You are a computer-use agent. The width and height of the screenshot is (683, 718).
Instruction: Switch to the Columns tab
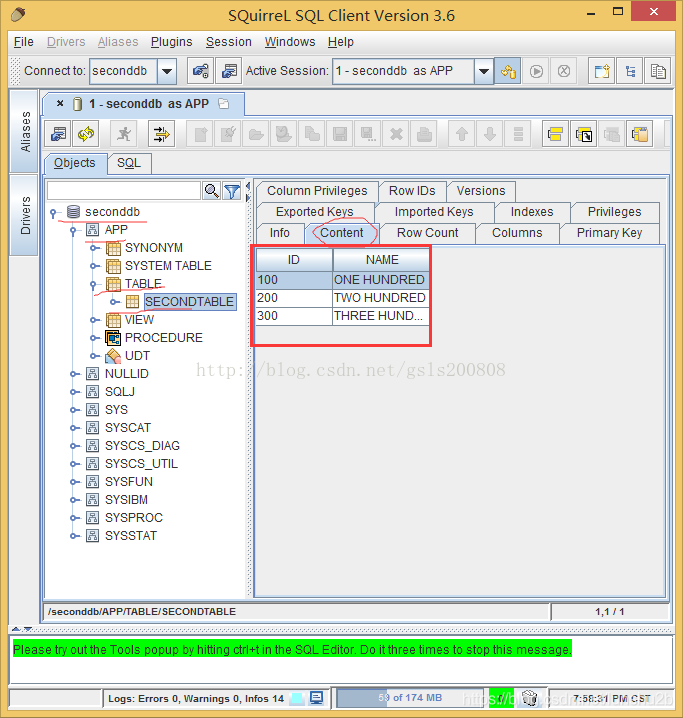(x=517, y=233)
